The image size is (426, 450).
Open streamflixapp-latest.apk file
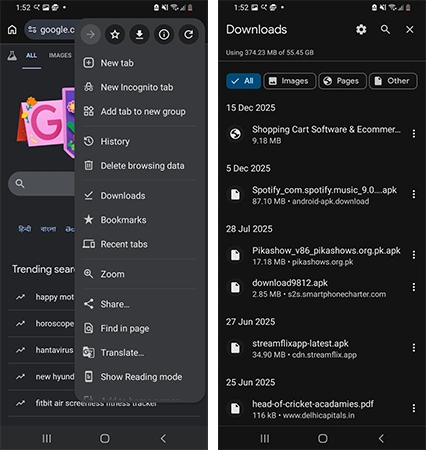point(315,348)
